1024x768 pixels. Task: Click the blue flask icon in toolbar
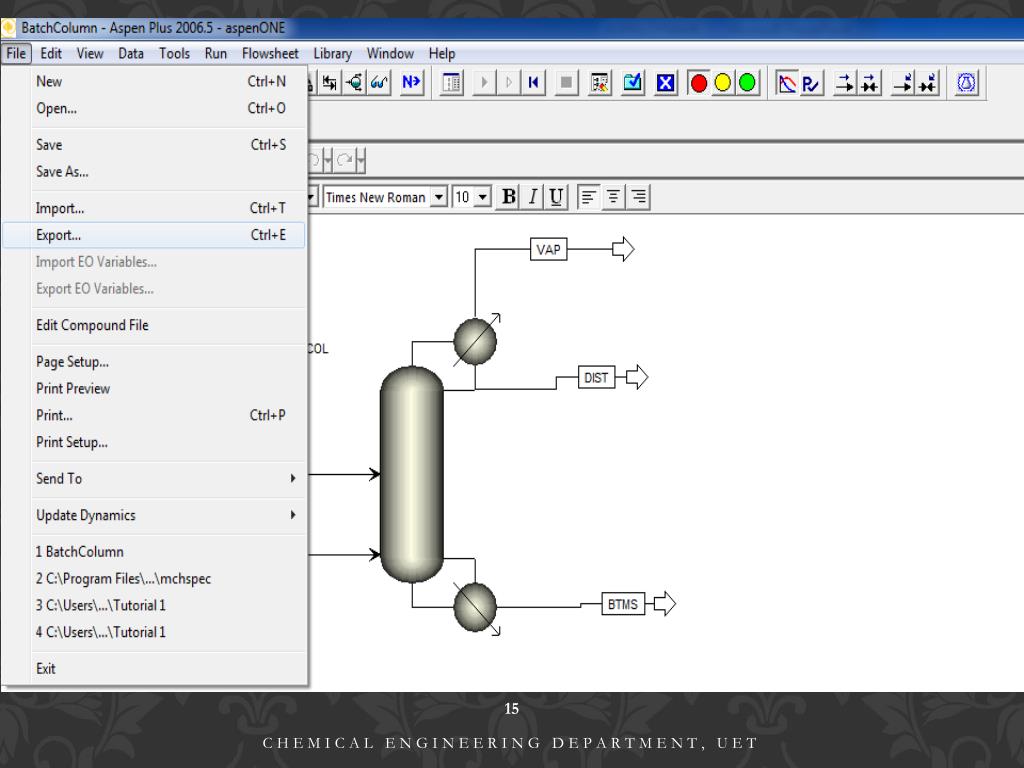coord(967,83)
